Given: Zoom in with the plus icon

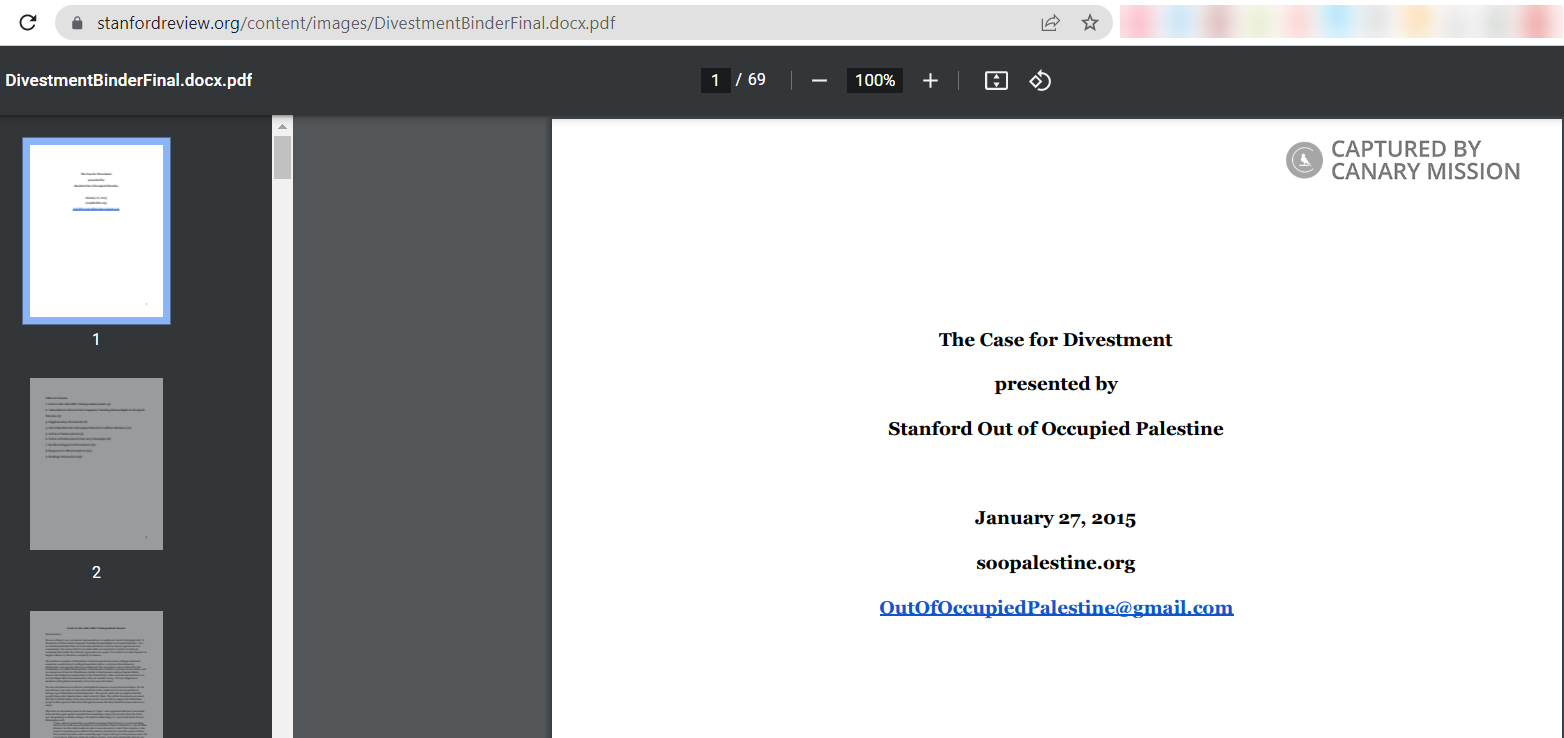Looking at the screenshot, I should 930,81.
